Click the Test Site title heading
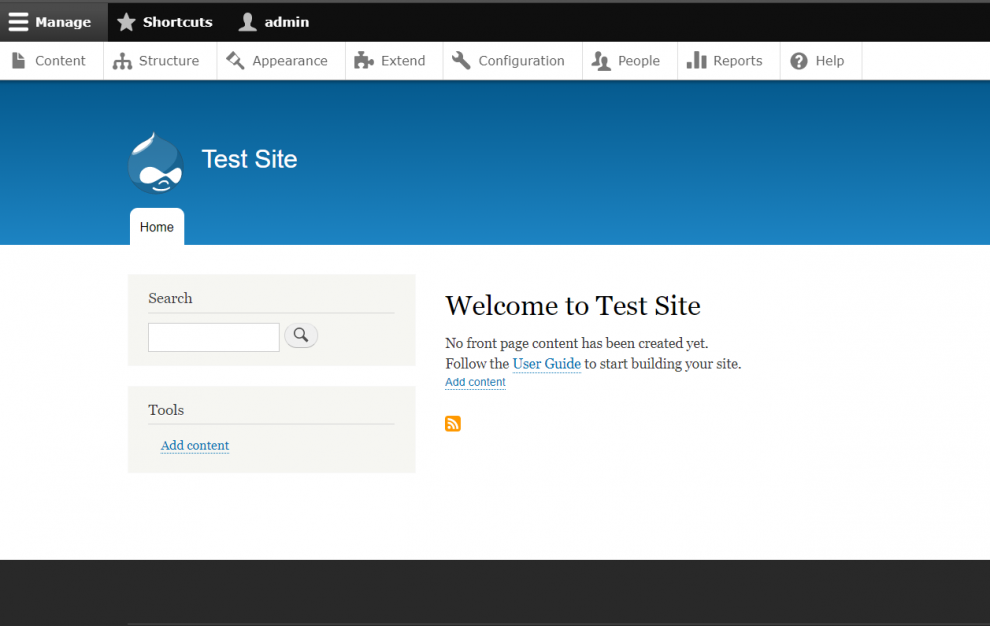 249,159
